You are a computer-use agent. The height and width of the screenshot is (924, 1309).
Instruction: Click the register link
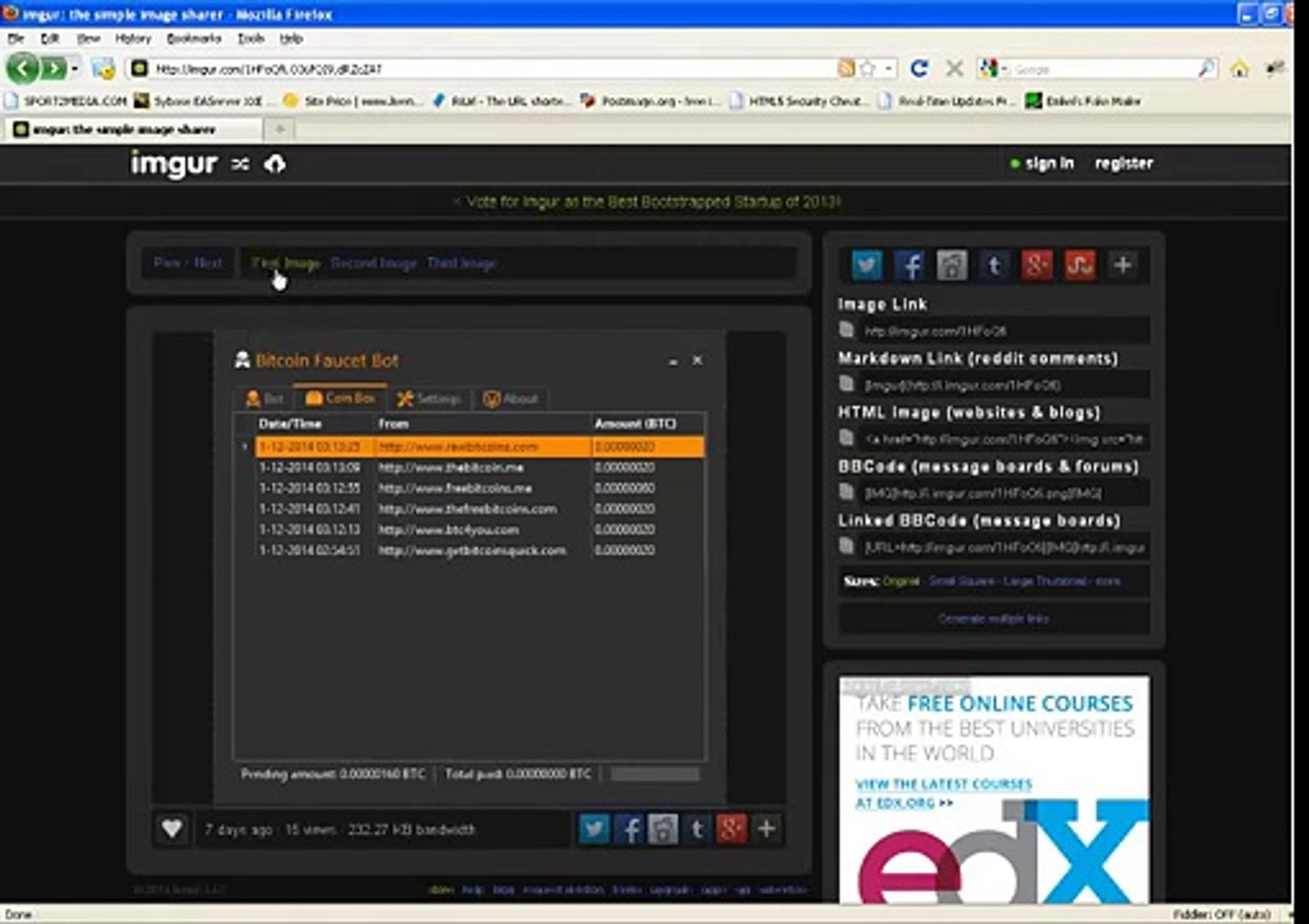1123,163
